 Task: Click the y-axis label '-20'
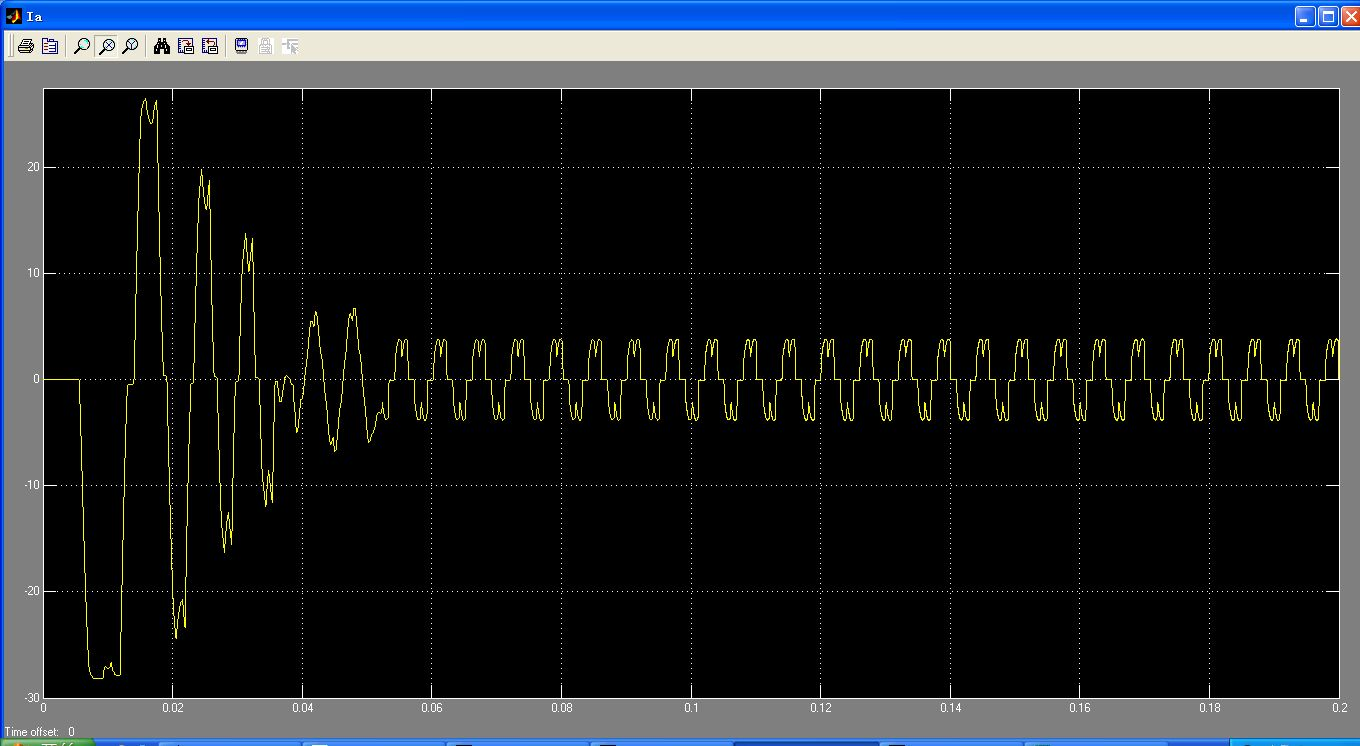(x=32, y=591)
